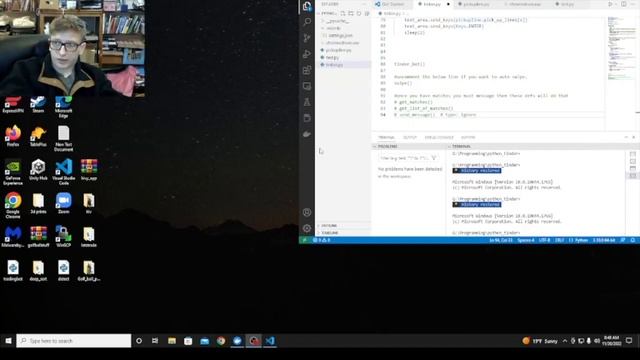
Task: Collapse all folders in the Explorer
Action: tap(367, 13)
